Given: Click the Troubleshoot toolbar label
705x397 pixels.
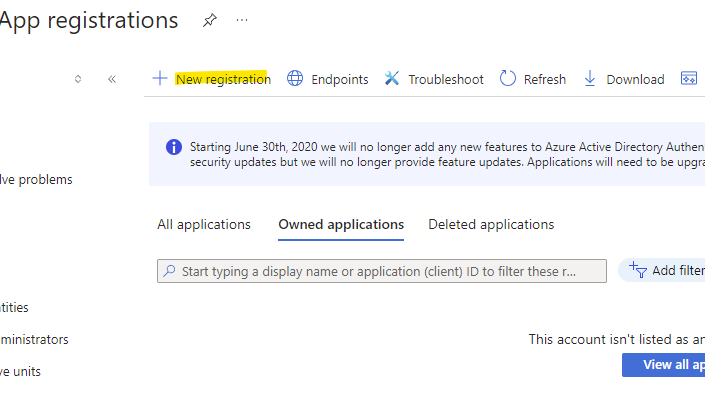Looking at the screenshot, I should tap(446, 80).
